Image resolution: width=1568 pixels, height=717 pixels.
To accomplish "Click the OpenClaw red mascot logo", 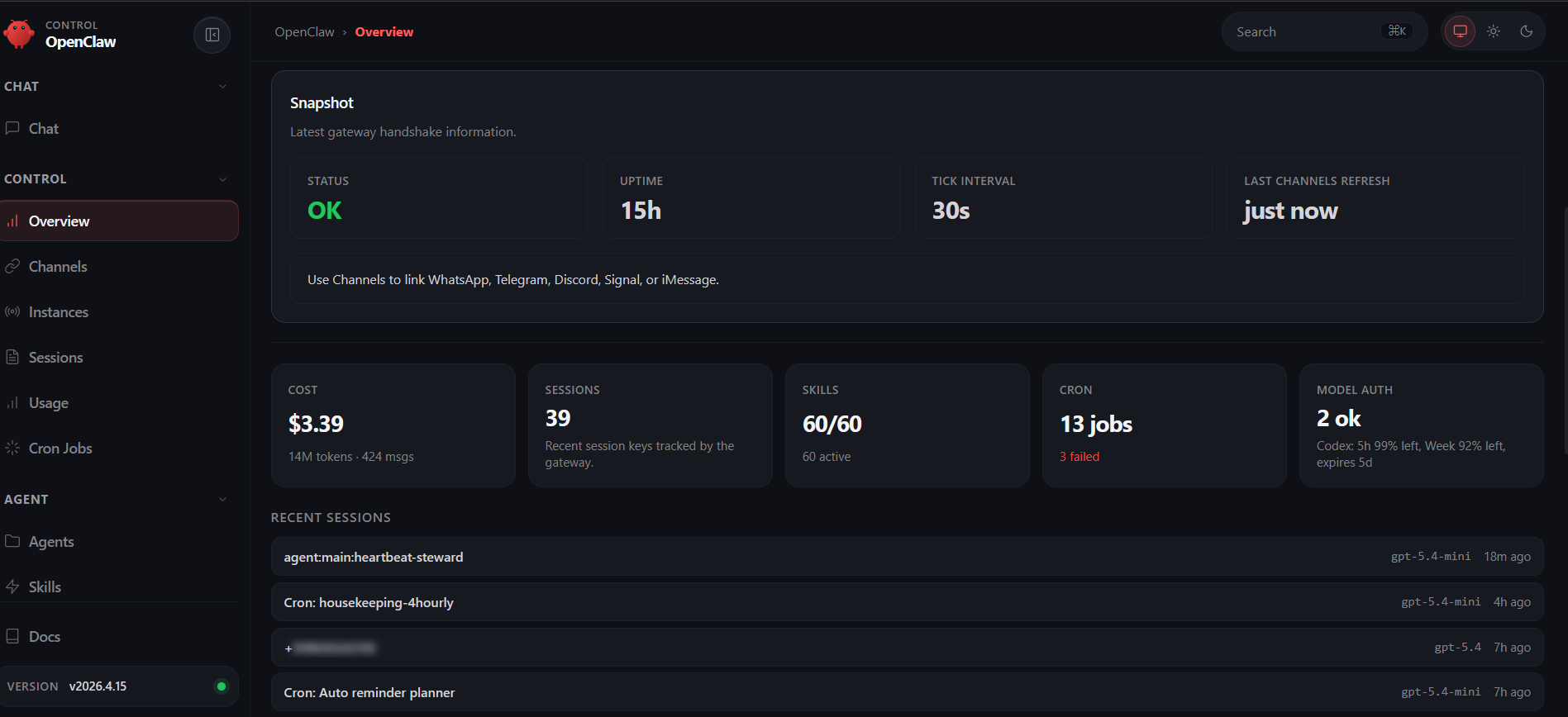I will [18, 35].
